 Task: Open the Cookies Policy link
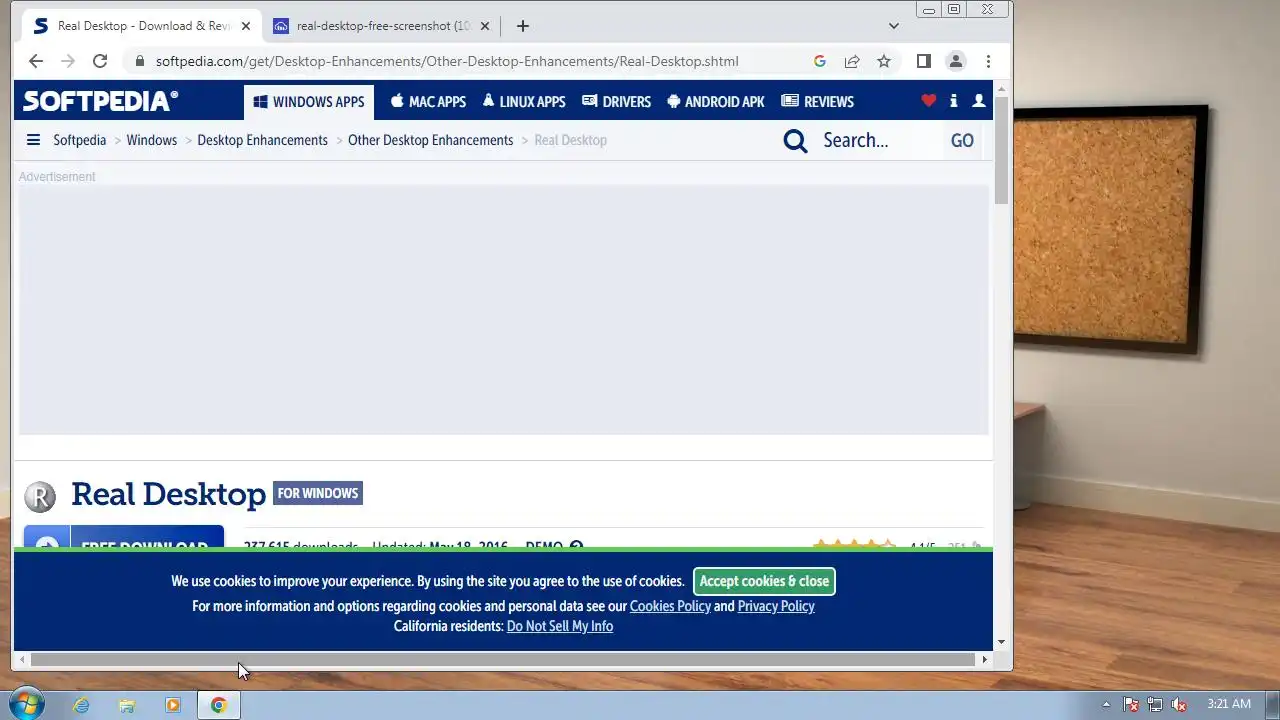pyautogui.click(x=670, y=606)
